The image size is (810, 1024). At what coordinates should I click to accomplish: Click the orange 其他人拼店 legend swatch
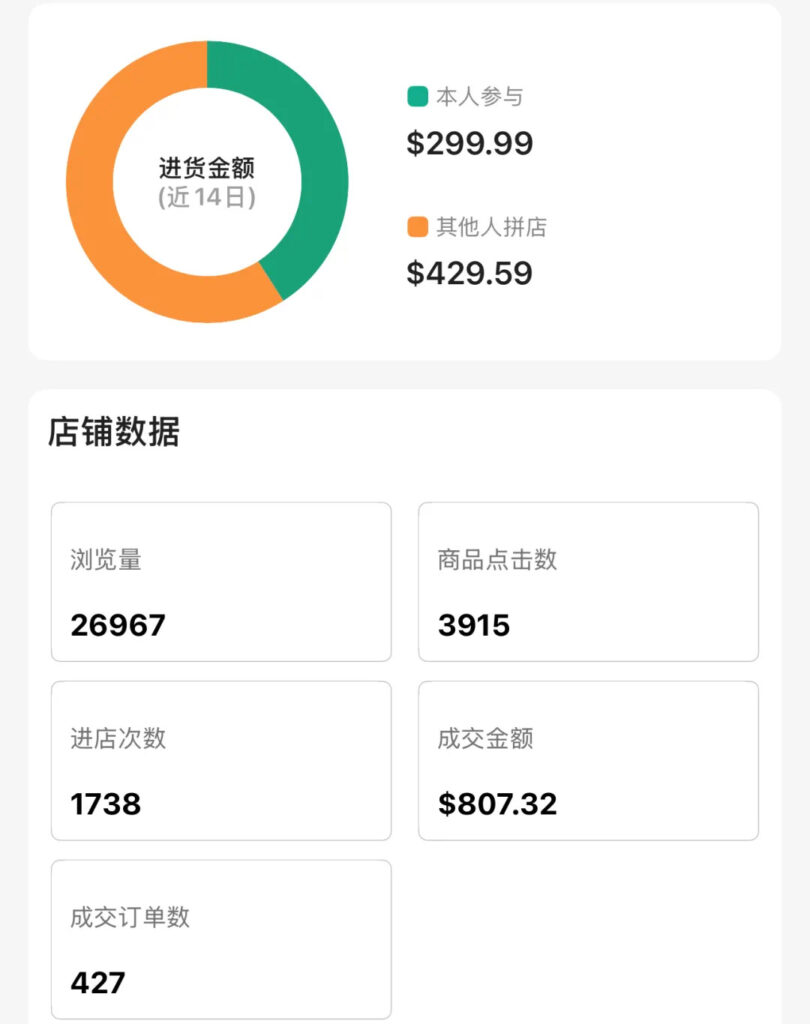pos(417,228)
